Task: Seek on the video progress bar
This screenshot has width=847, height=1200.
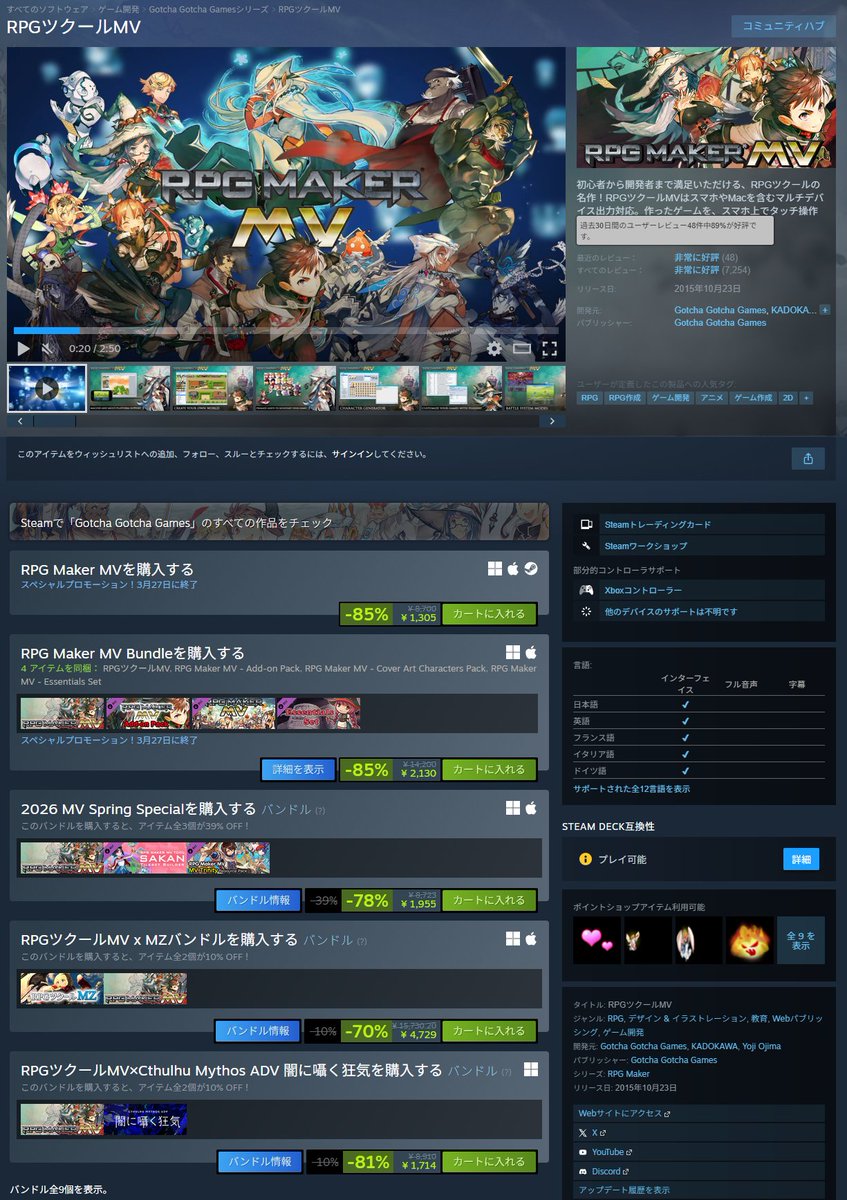Action: [286, 330]
